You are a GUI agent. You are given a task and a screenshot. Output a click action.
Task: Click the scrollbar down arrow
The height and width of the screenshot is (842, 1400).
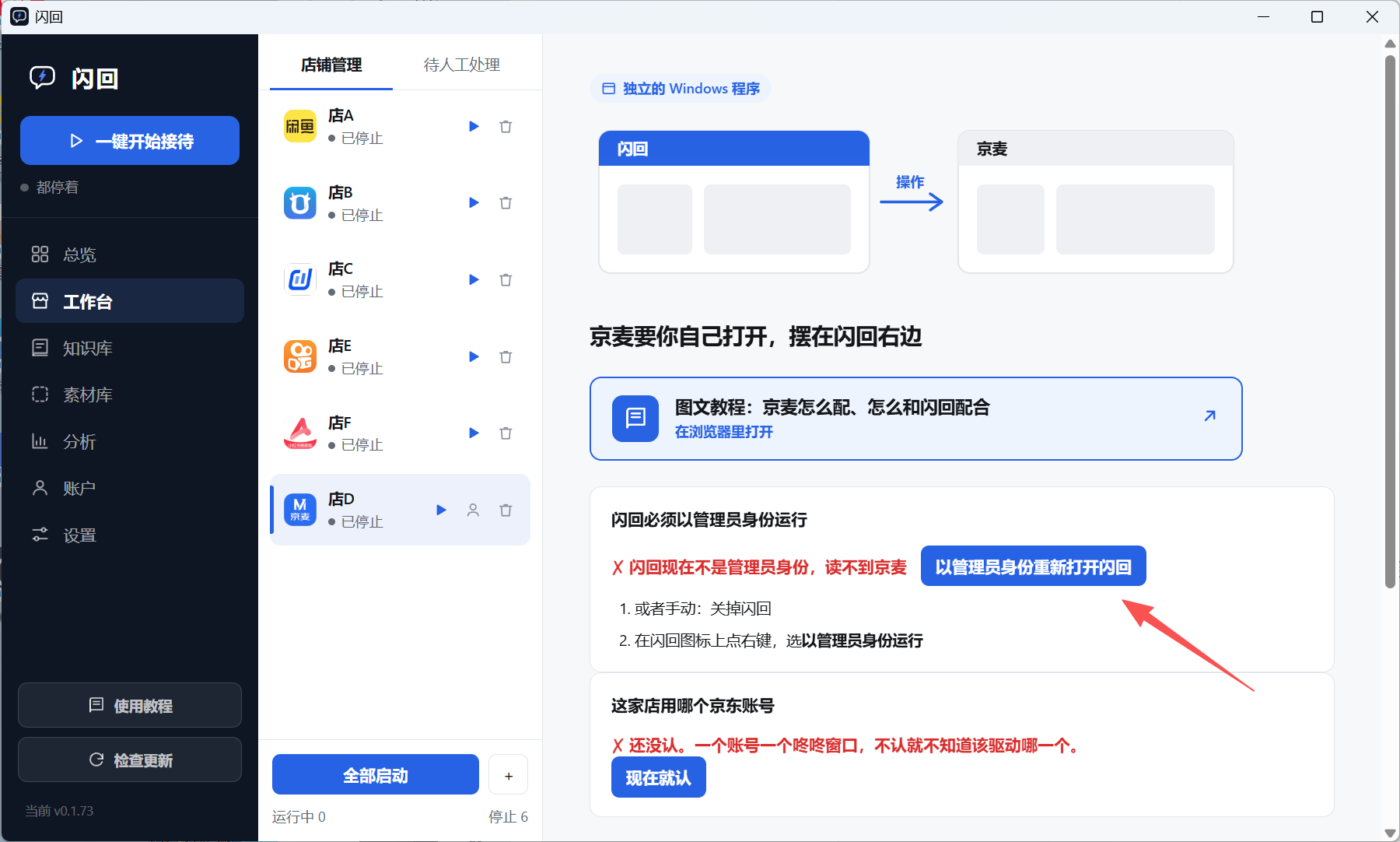[1390, 833]
